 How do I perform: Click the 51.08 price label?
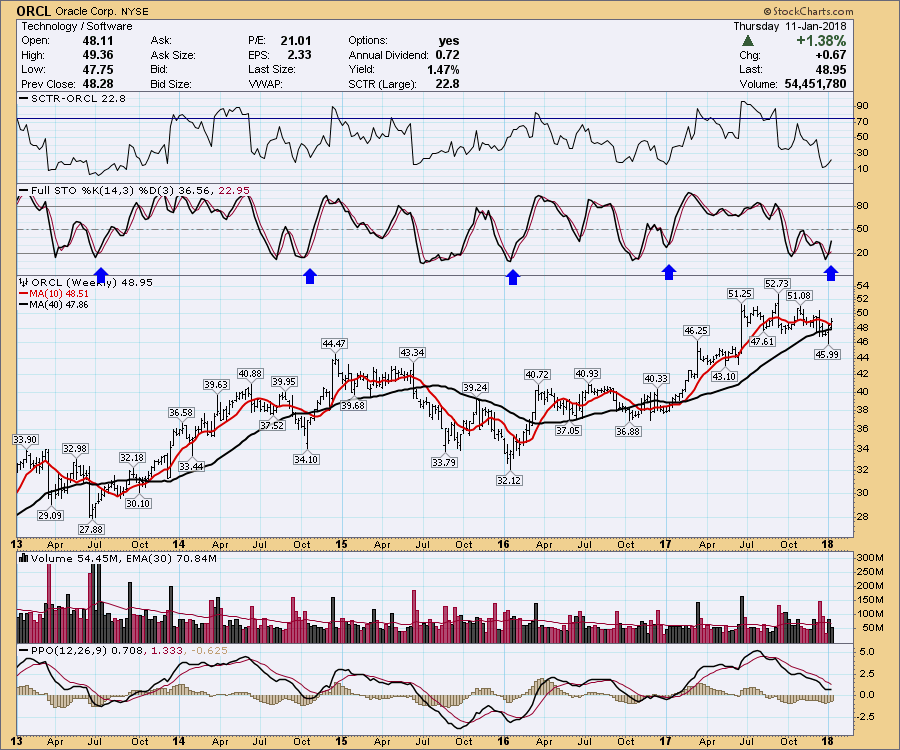pos(799,296)
